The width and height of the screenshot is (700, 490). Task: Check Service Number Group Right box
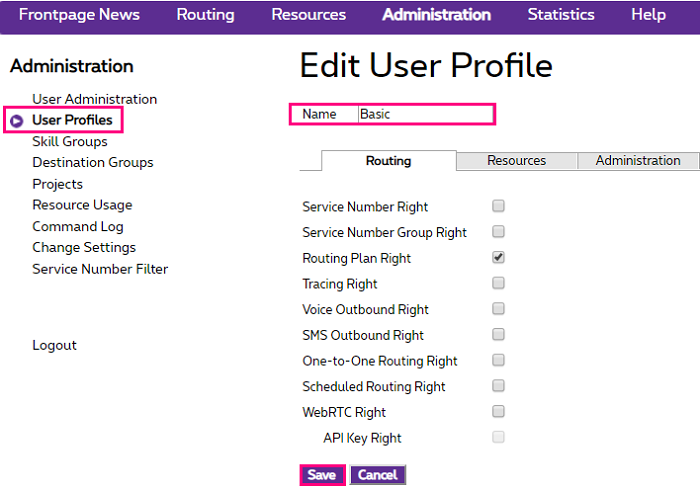point(498,232)
